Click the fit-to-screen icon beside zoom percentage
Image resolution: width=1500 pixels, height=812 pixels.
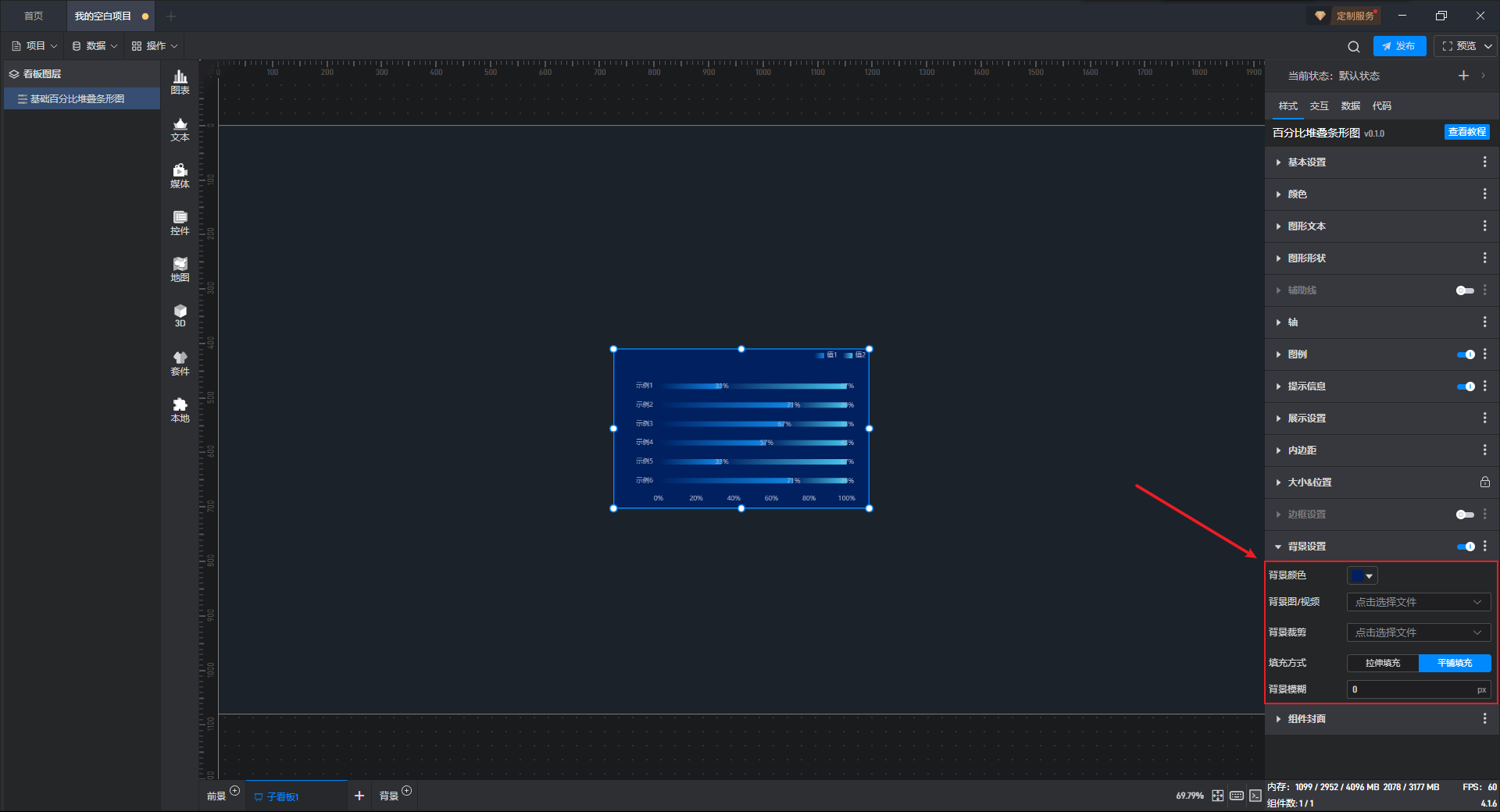[1218, 796]
